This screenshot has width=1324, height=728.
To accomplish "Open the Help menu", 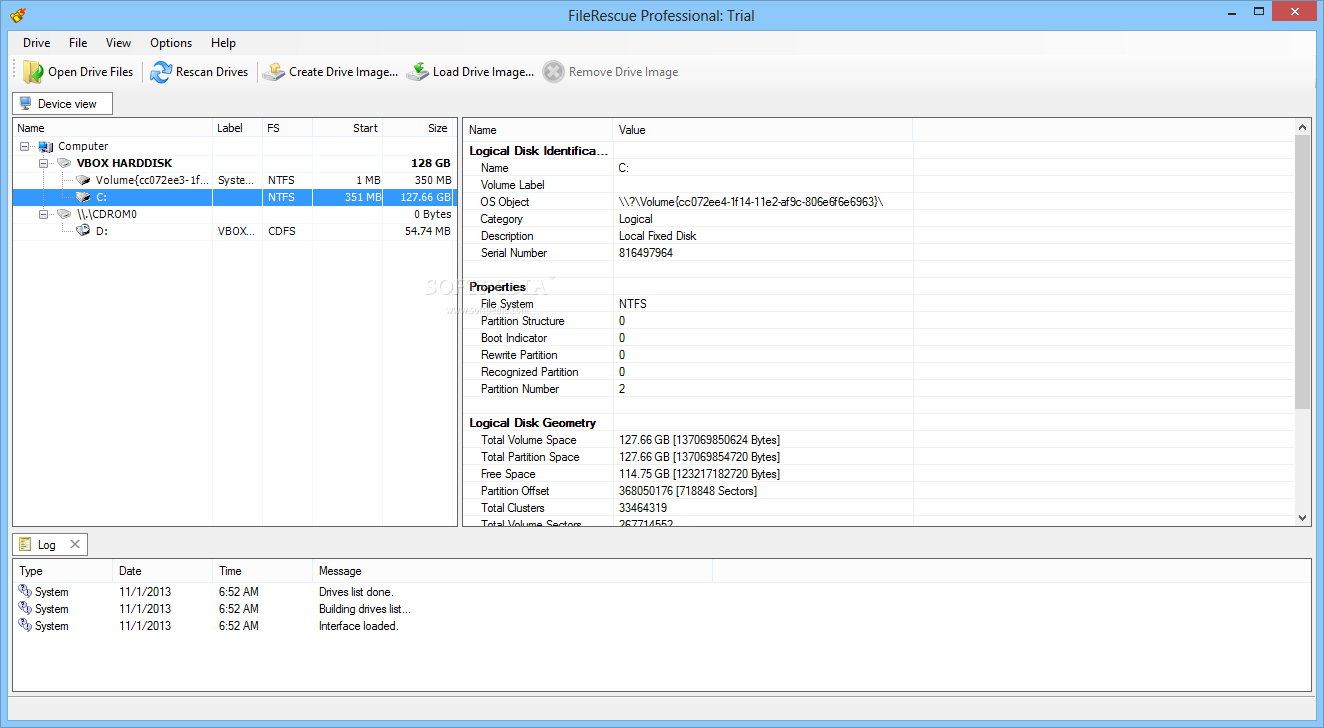I will 223,43.
